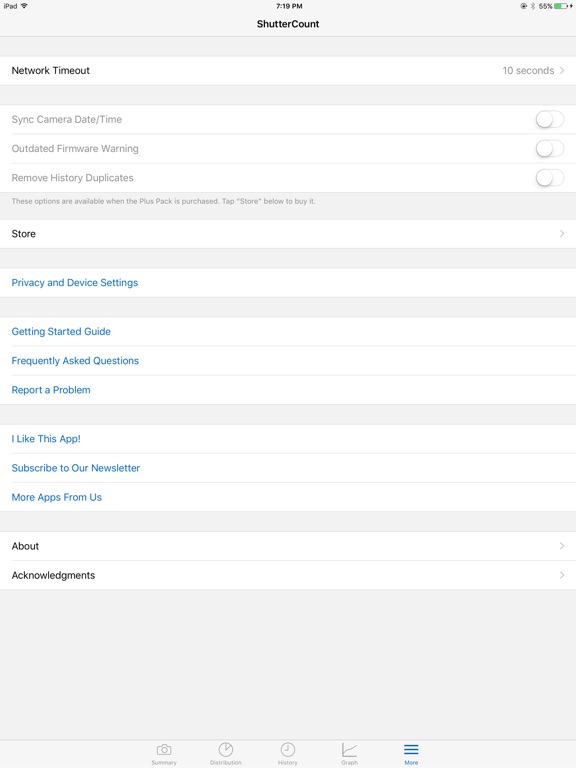Viewport: 576px width, 768px height.
Task: Tap the Bluetooth icon in status bar
Action: 533,6
